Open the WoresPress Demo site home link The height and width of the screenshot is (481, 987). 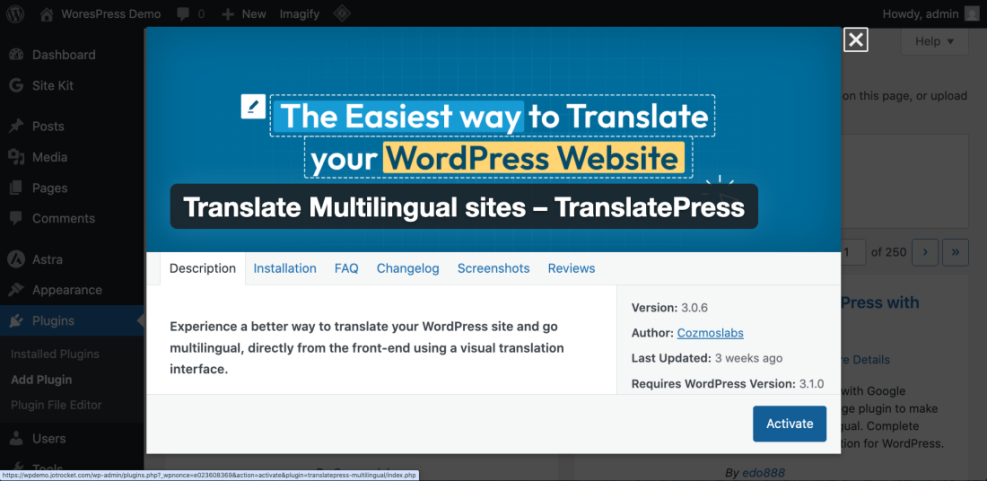[100, 14]
